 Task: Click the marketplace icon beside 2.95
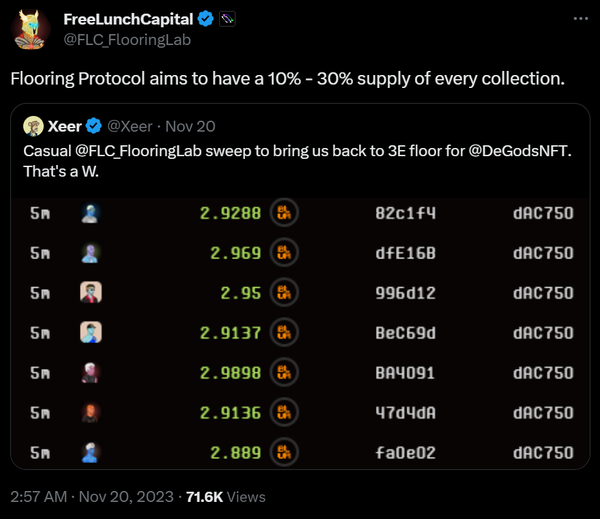tap(286, 292)
